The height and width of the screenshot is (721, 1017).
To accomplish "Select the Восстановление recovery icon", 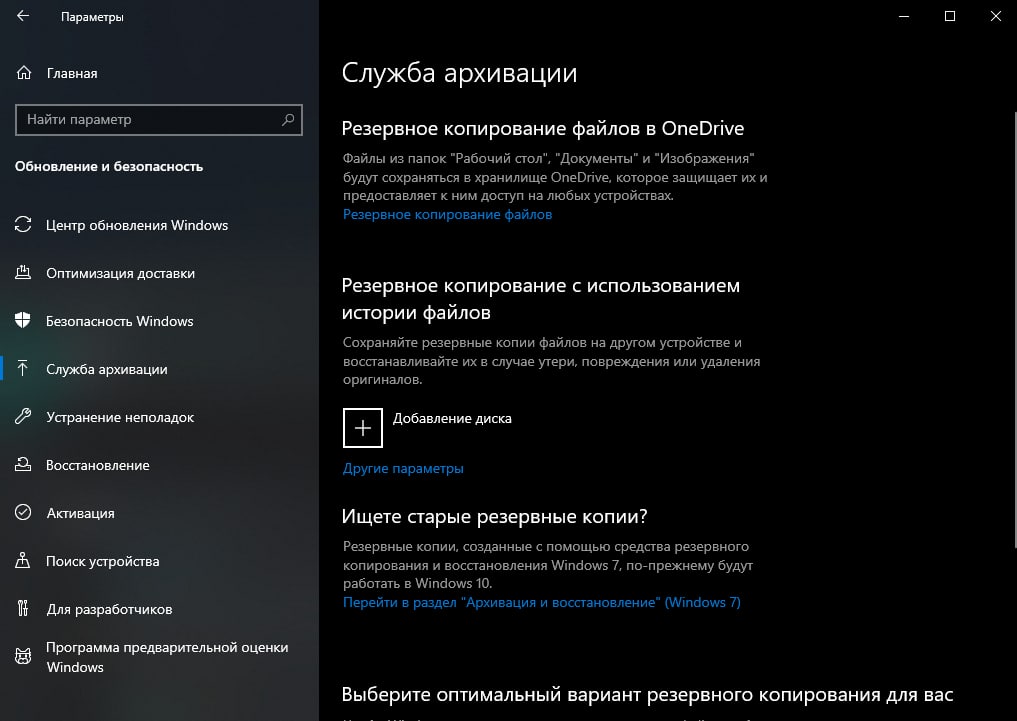I will click(23, 464).
